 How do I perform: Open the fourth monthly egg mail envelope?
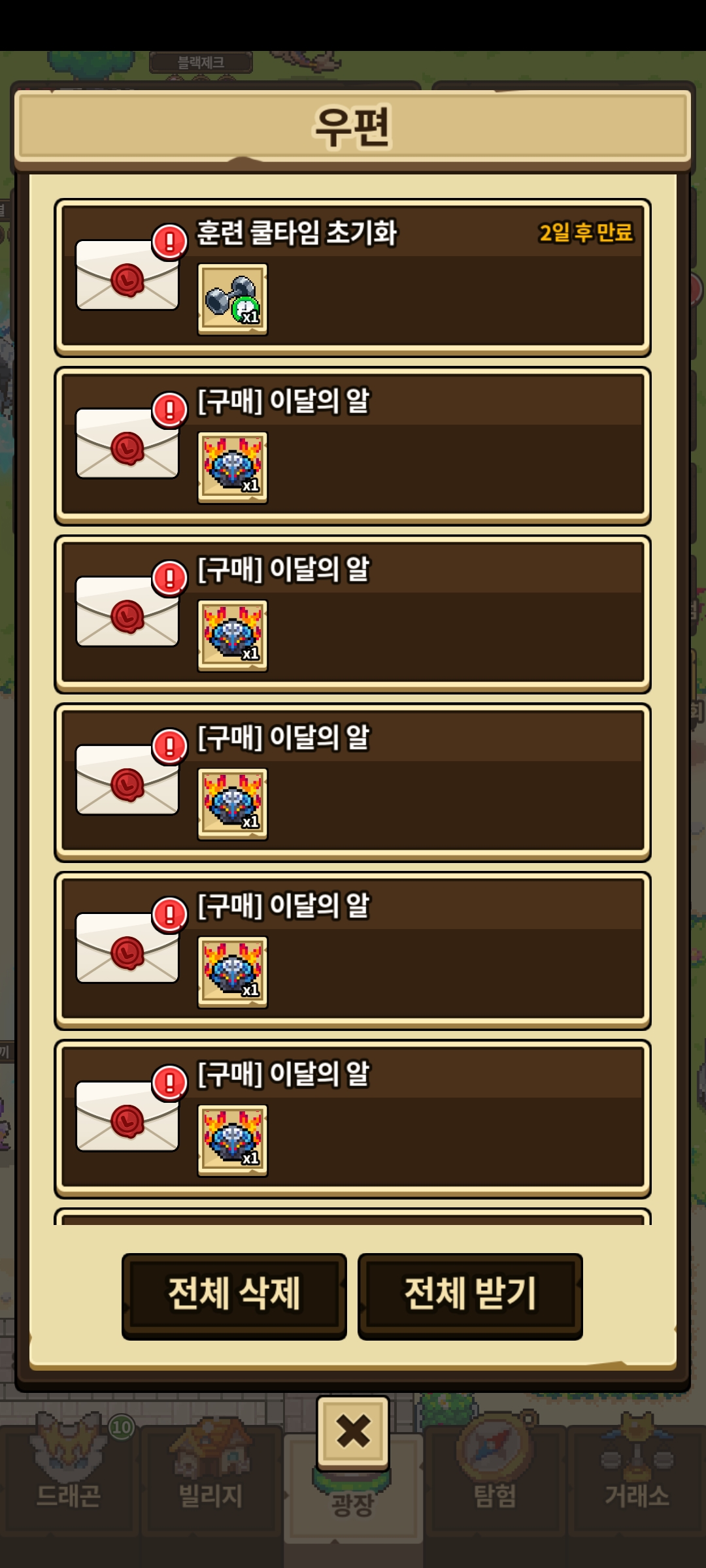[127, 948]
